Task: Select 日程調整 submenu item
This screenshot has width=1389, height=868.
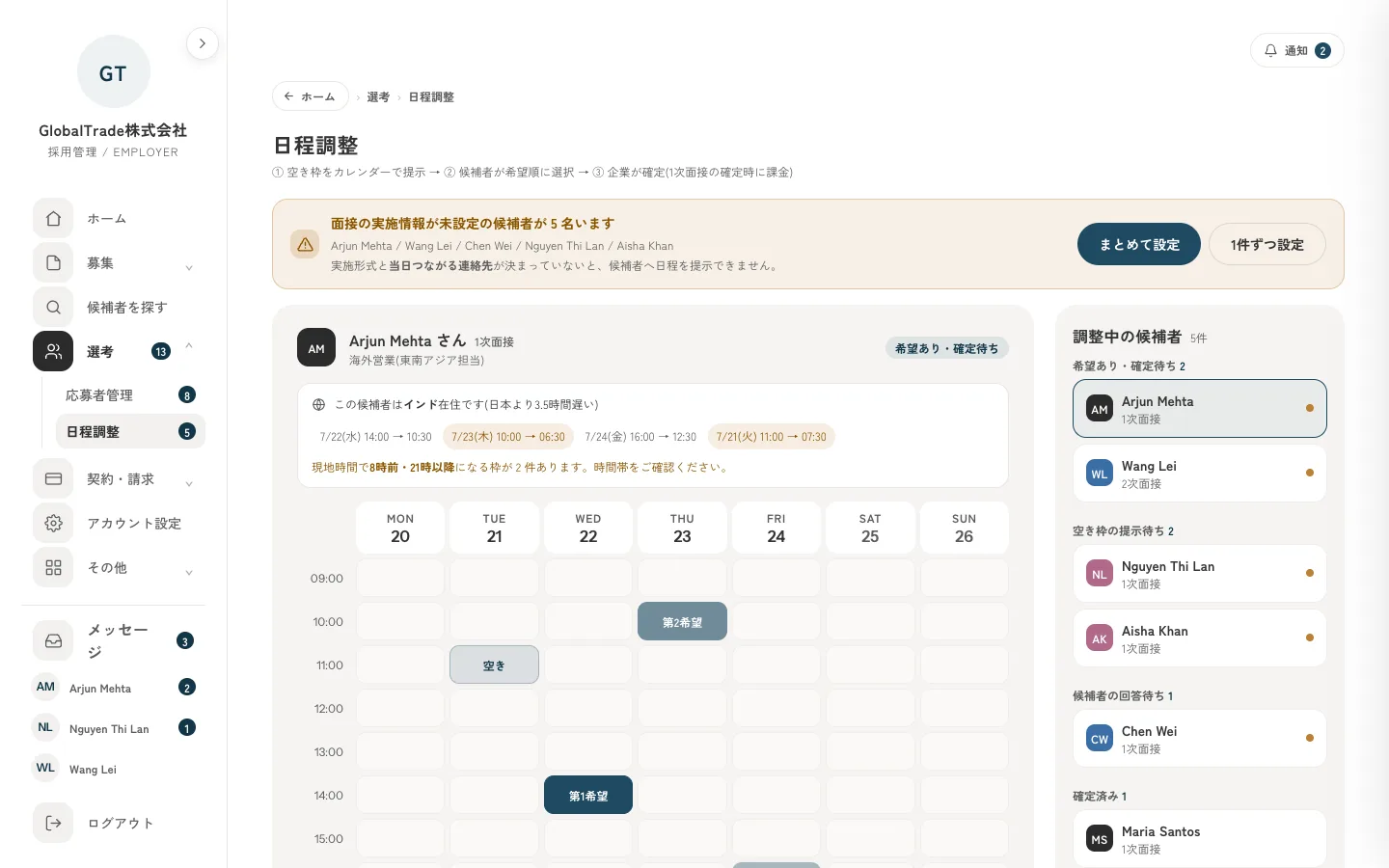Action: point(130,432)
